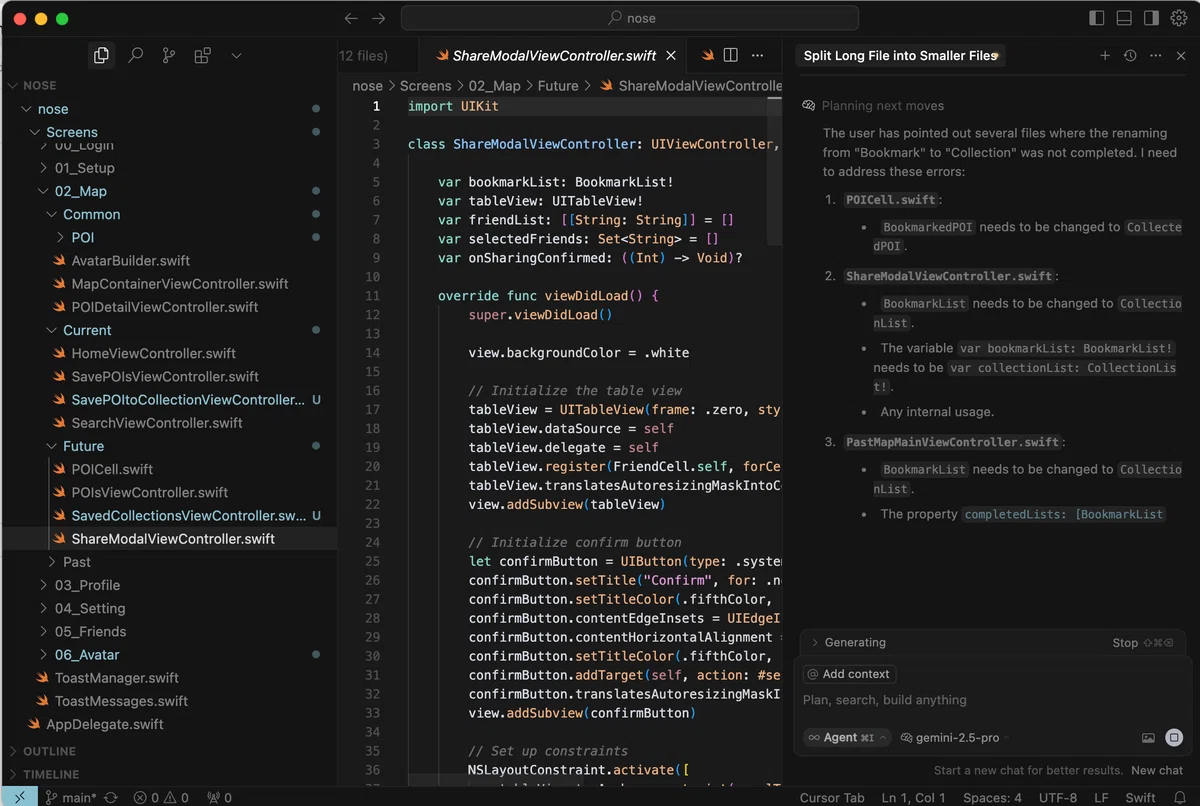1200x806 pixels.
Task: Click the sync changes icon in status bar
Action: [x=111, y=798]
